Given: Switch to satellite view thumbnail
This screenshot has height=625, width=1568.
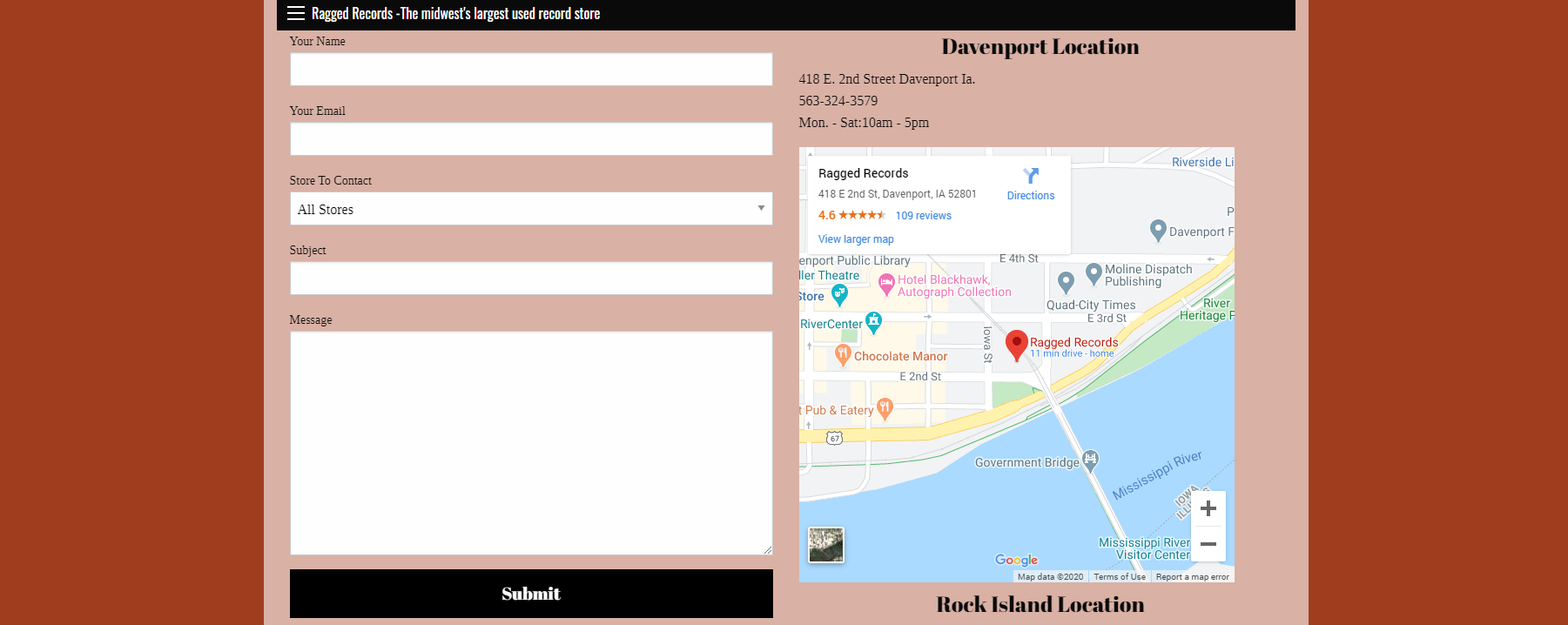Looking at the screenshot, I should 825,545.
